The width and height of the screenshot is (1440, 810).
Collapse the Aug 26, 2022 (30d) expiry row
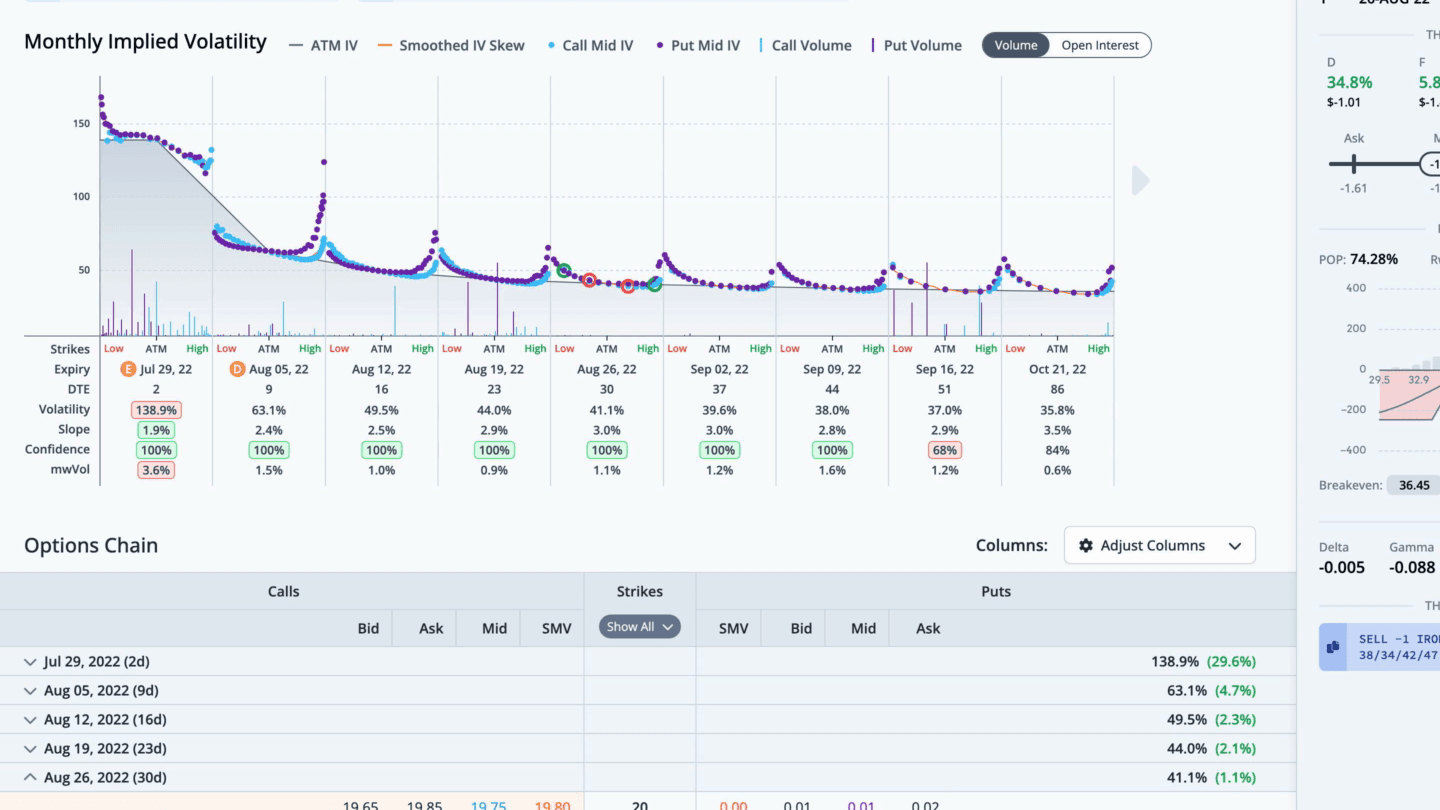[30, 778]
